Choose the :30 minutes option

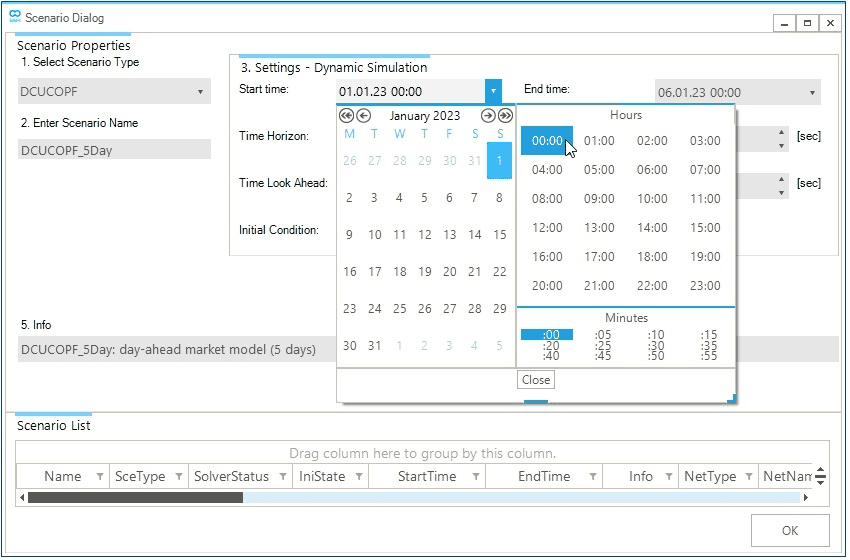(x=655, y=346)
